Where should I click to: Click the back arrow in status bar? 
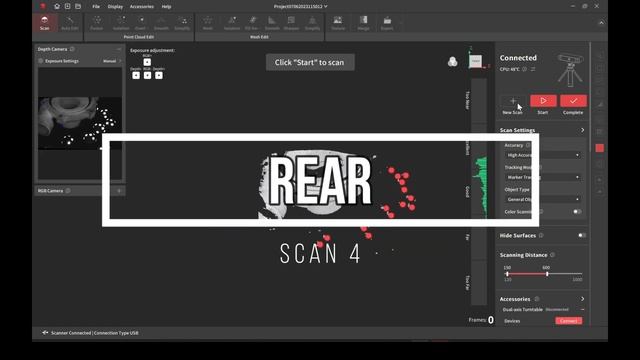[x=45, y=333]
